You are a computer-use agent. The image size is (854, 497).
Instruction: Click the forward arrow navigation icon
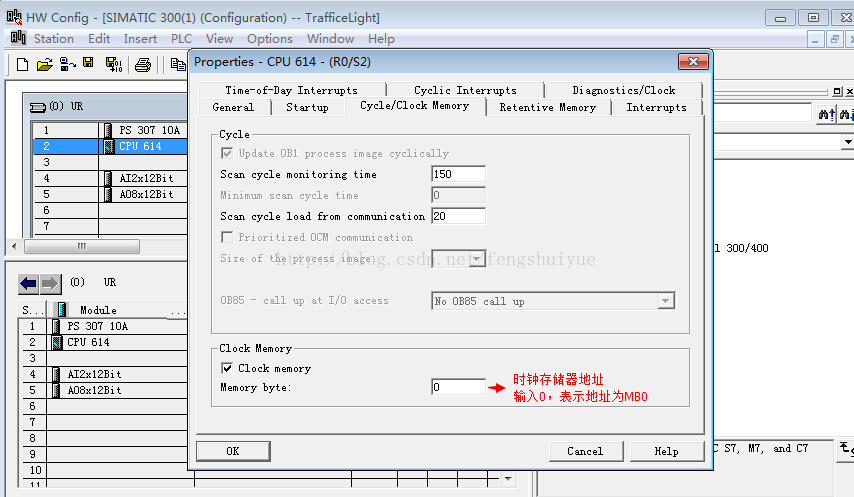pos(50,283)
